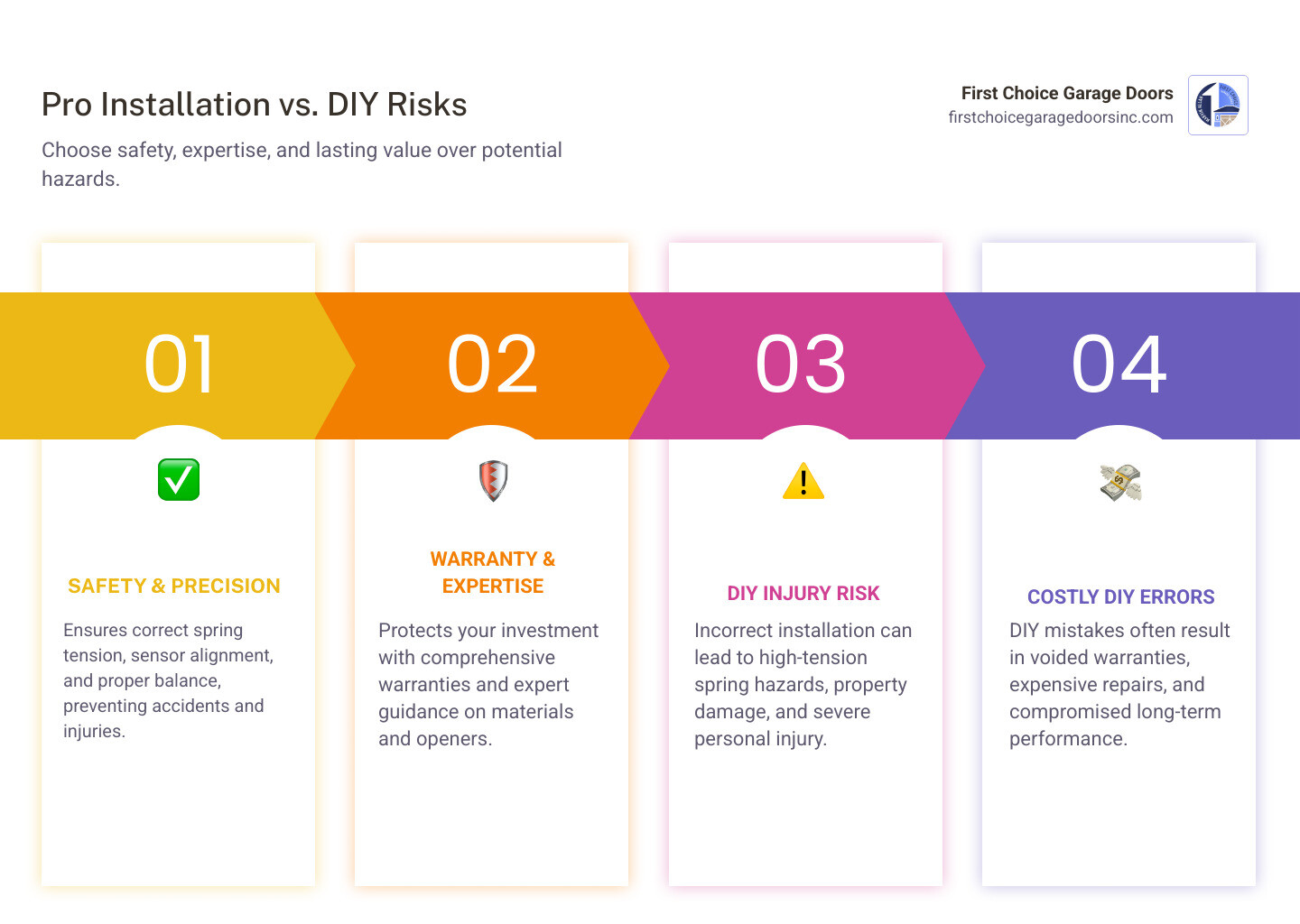The width and height of the screenshot is (1300, 924).
Task: Click the 'Protects your investment' paragraph
Action: 487,684
